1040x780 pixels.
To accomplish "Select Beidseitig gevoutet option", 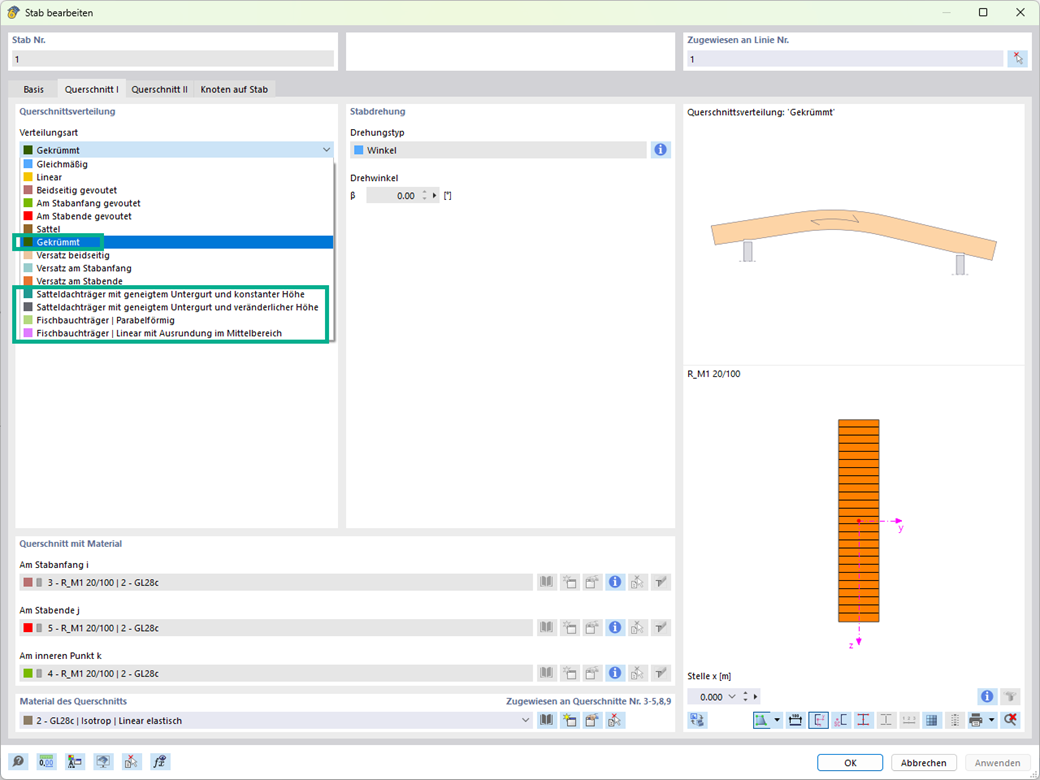I will click(x=176, y=190).
